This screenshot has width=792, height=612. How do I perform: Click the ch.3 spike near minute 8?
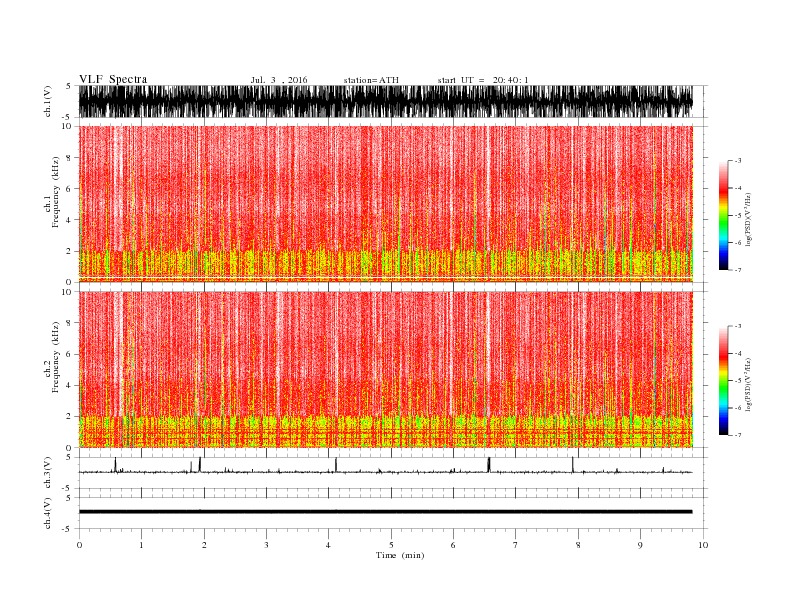572,465
